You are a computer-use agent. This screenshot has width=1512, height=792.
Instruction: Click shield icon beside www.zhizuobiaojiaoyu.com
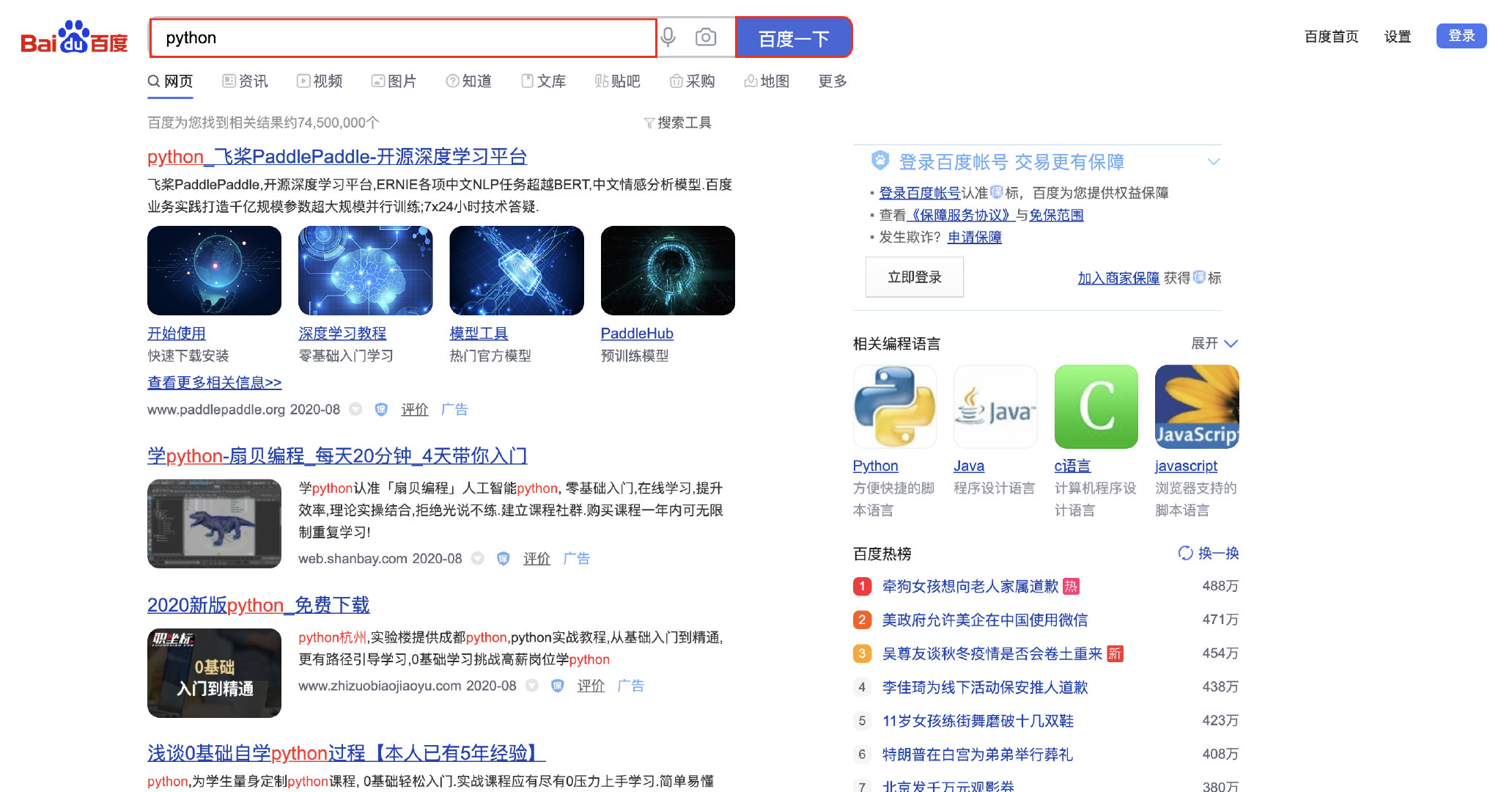tap(558, 686)
